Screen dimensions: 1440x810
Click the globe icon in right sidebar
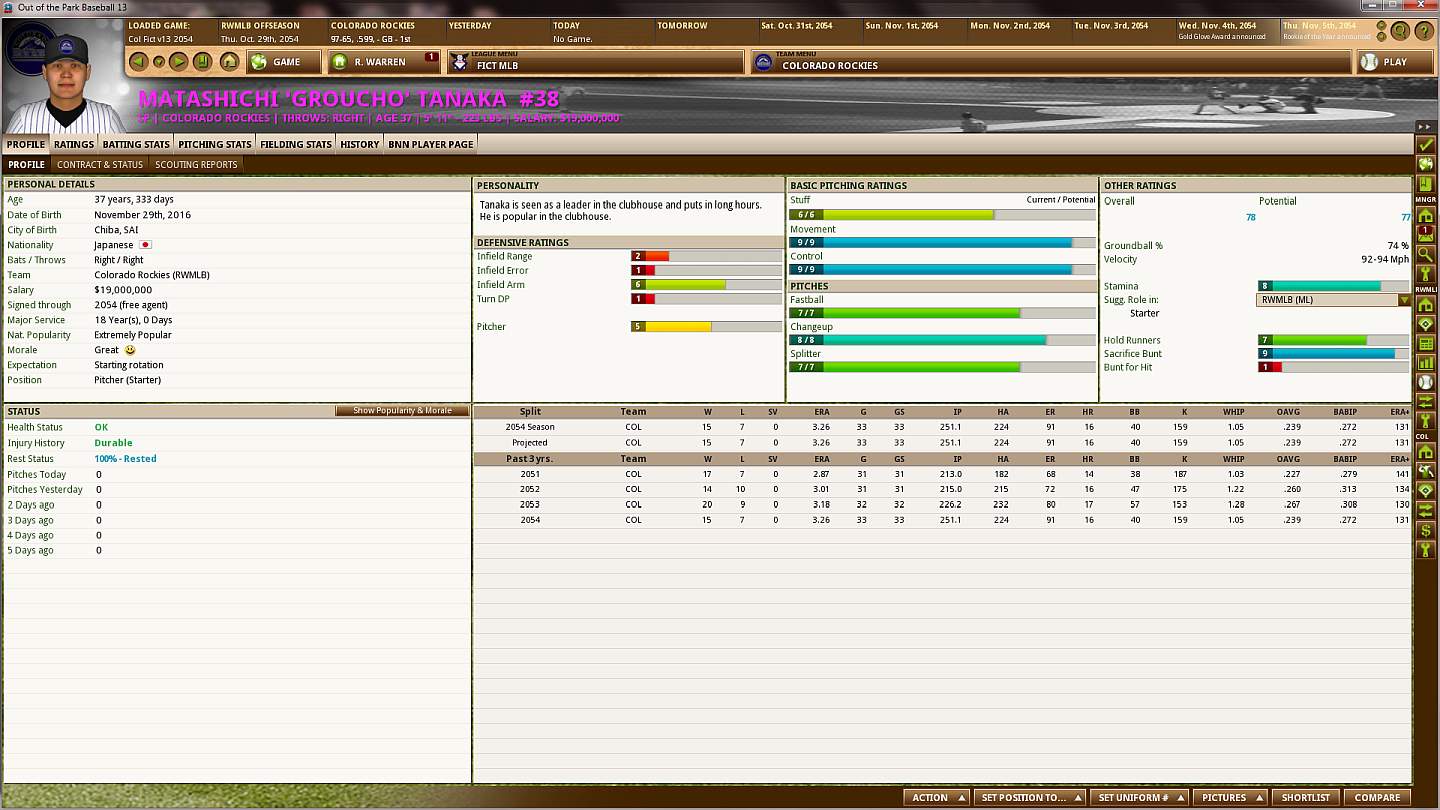pos(1426,164)
